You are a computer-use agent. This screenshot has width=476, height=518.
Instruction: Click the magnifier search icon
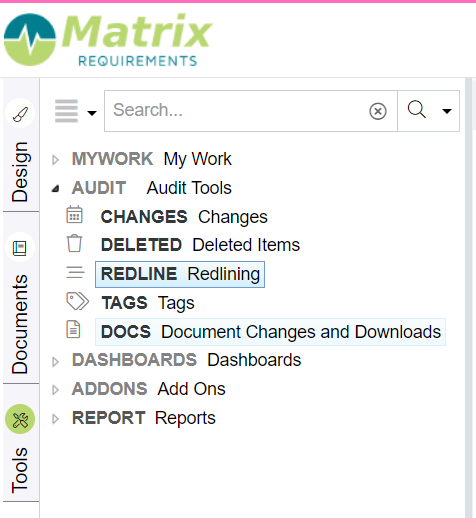pyautogui.click(x=417, y=109)
